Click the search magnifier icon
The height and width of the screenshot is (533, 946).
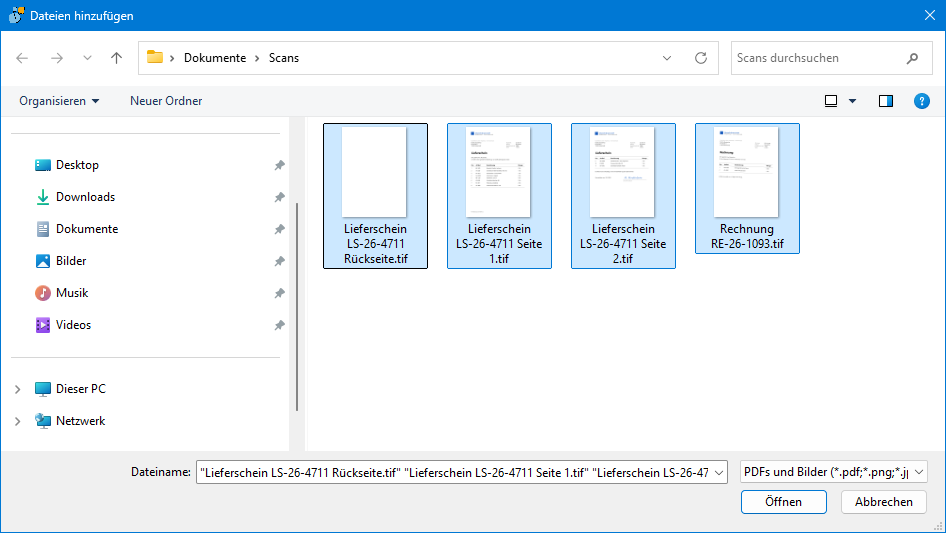(x=912, y=58)
